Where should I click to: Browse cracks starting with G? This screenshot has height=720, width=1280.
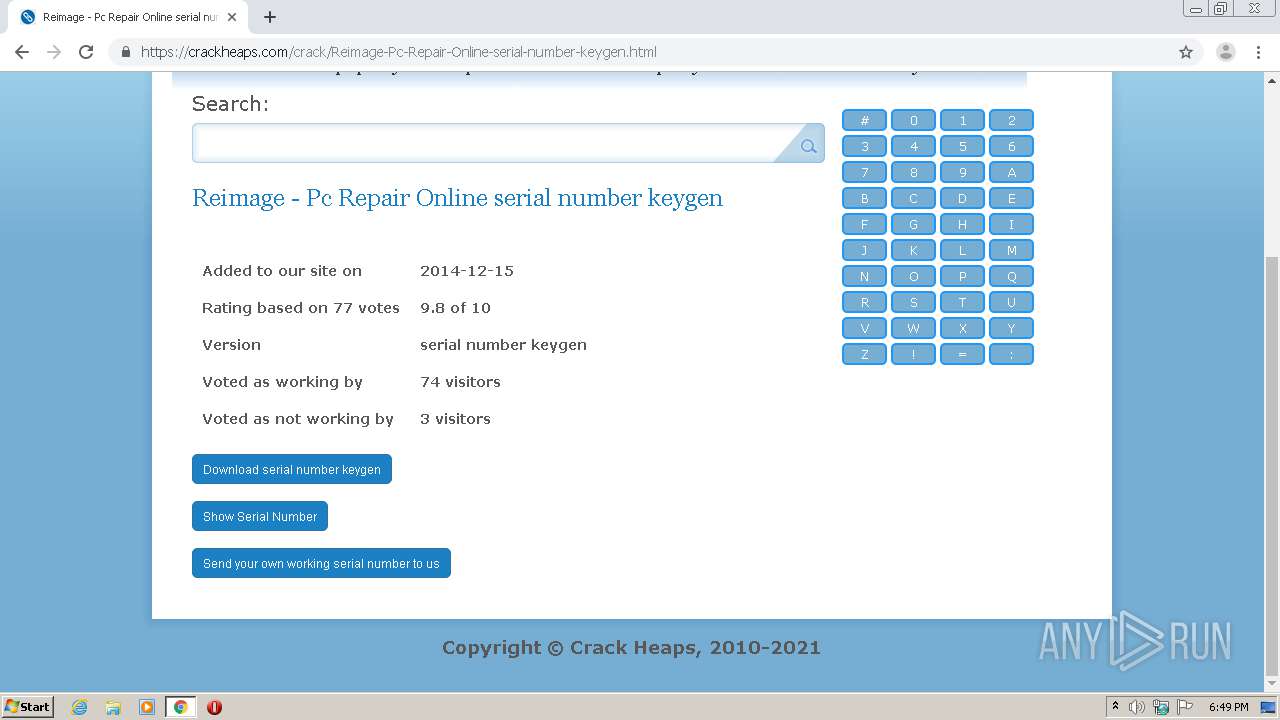913,224
